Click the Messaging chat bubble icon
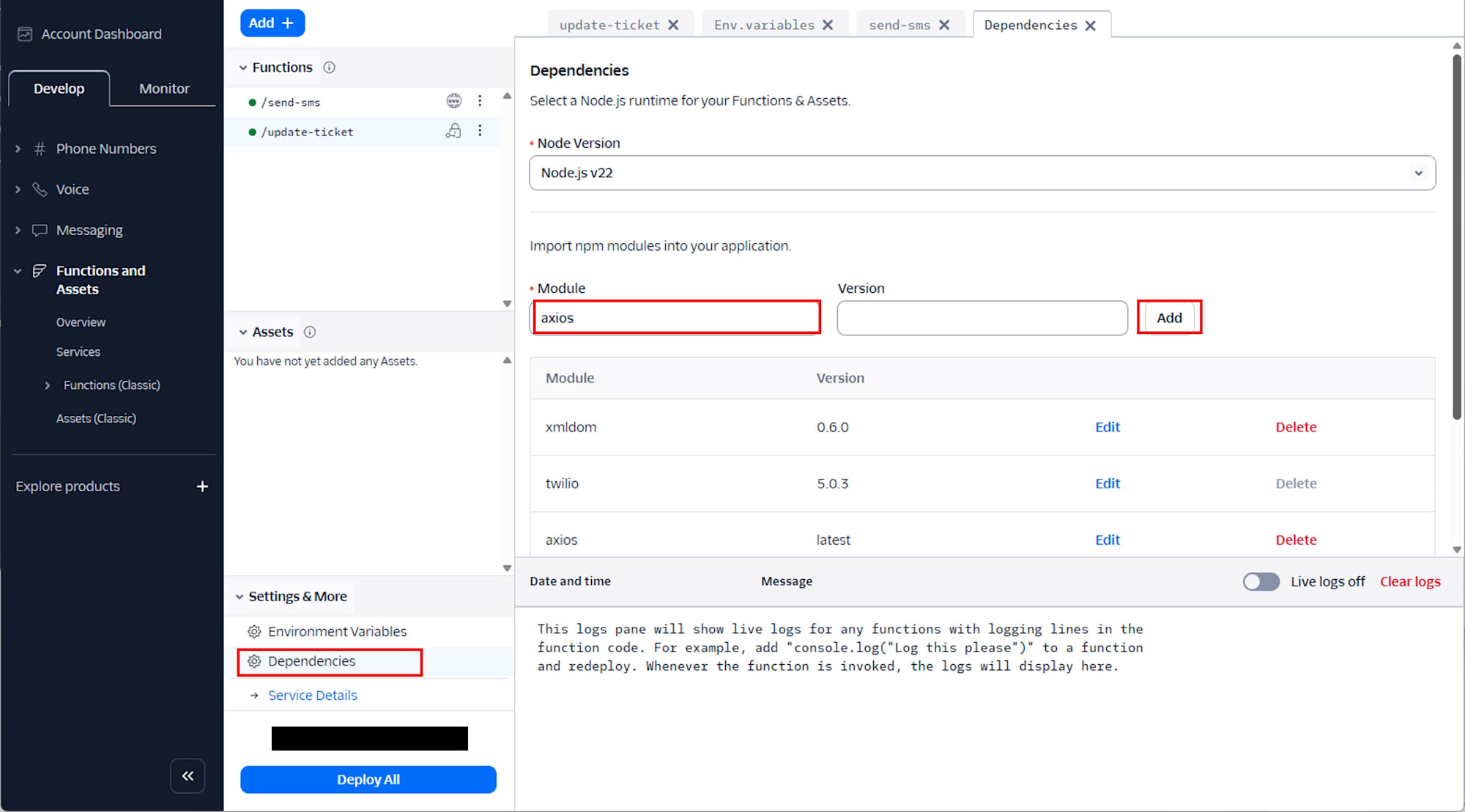The height and width of the screenshot is (812, 1465). click(x=40, y=230)
